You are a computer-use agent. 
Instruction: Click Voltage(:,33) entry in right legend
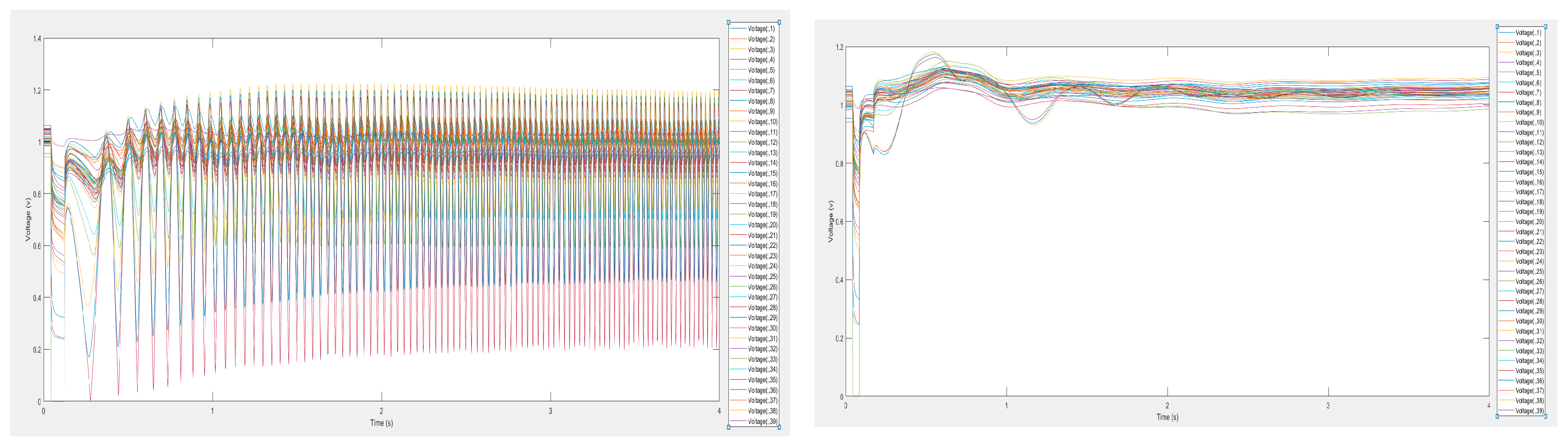pyautogui.click(x=1529, y=352)
